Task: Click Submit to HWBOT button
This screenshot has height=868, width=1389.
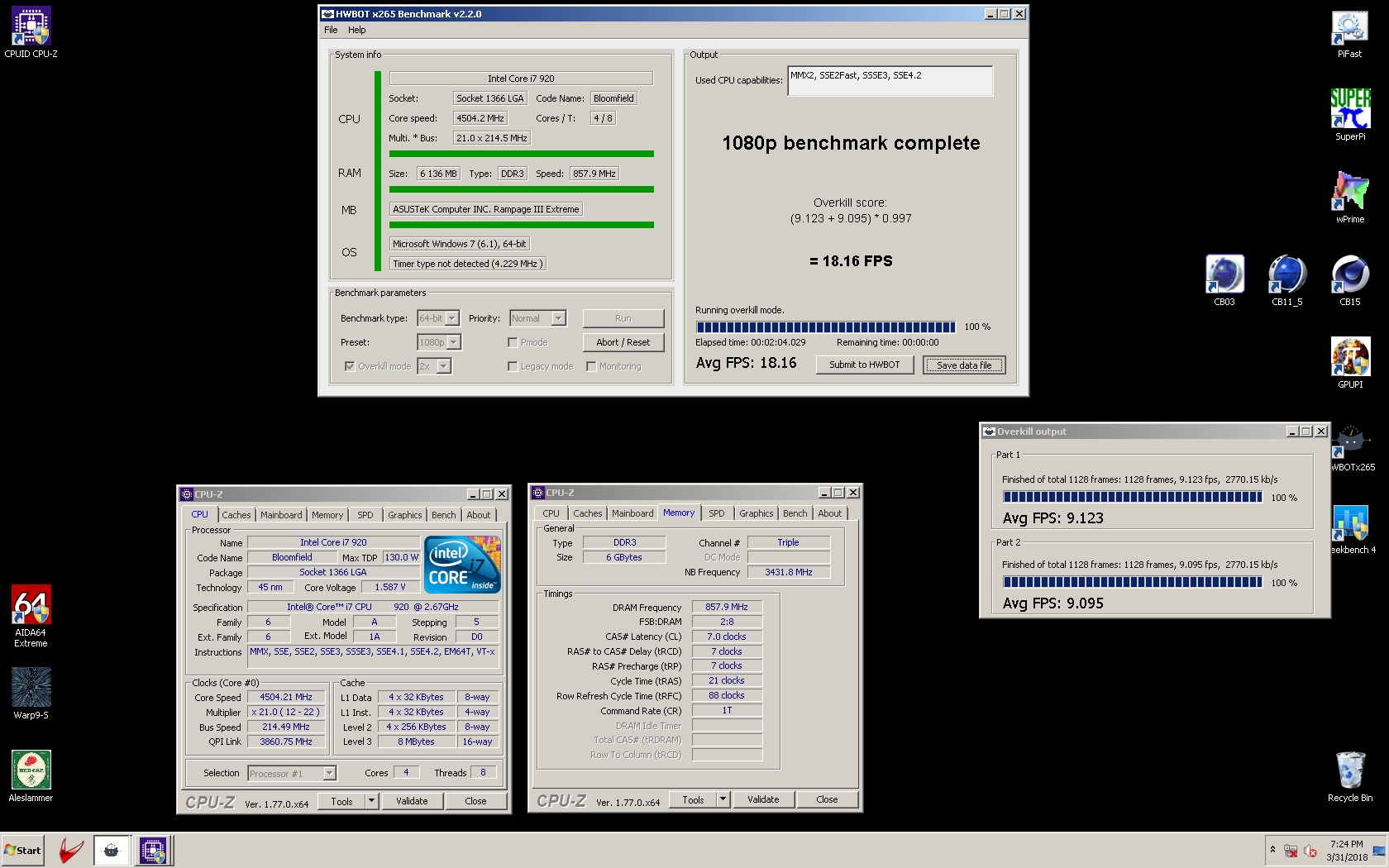Action: tap(865, 365)
